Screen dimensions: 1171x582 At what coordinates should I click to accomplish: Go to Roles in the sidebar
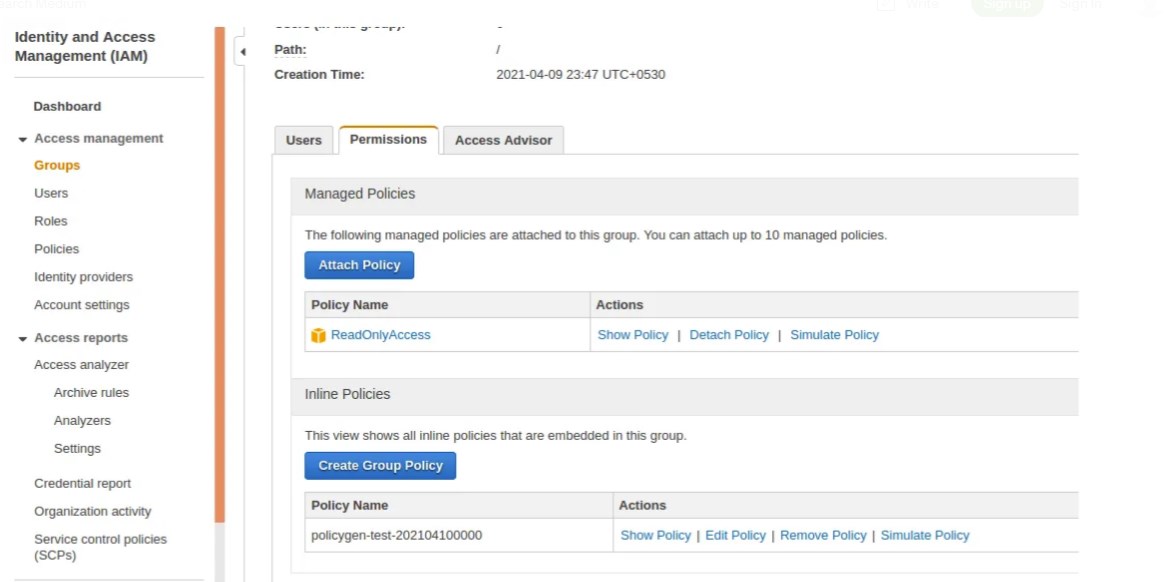click(51, 221)
